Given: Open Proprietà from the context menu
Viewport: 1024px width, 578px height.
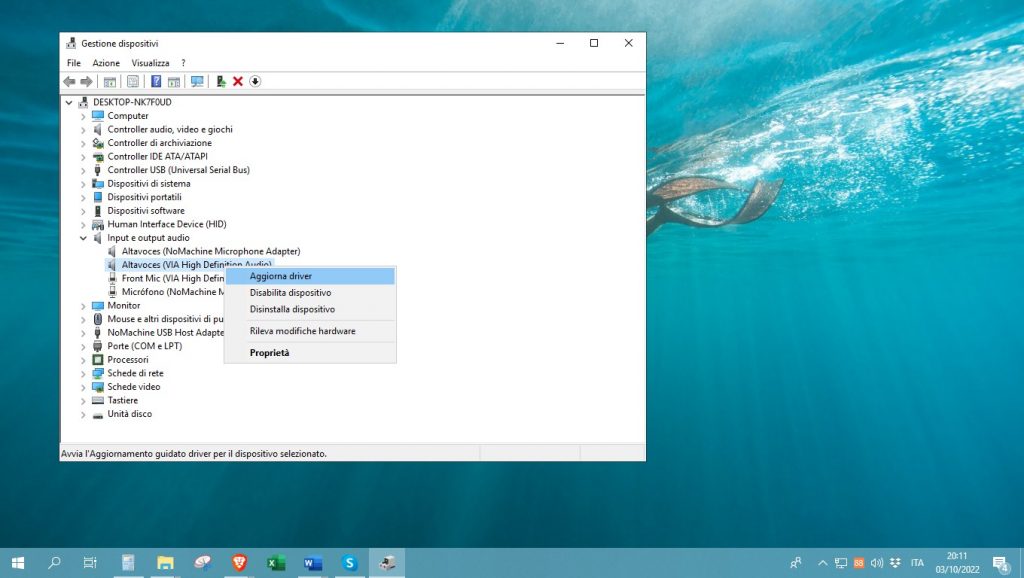Looking at the screenshot, I should tap(269, 353).
